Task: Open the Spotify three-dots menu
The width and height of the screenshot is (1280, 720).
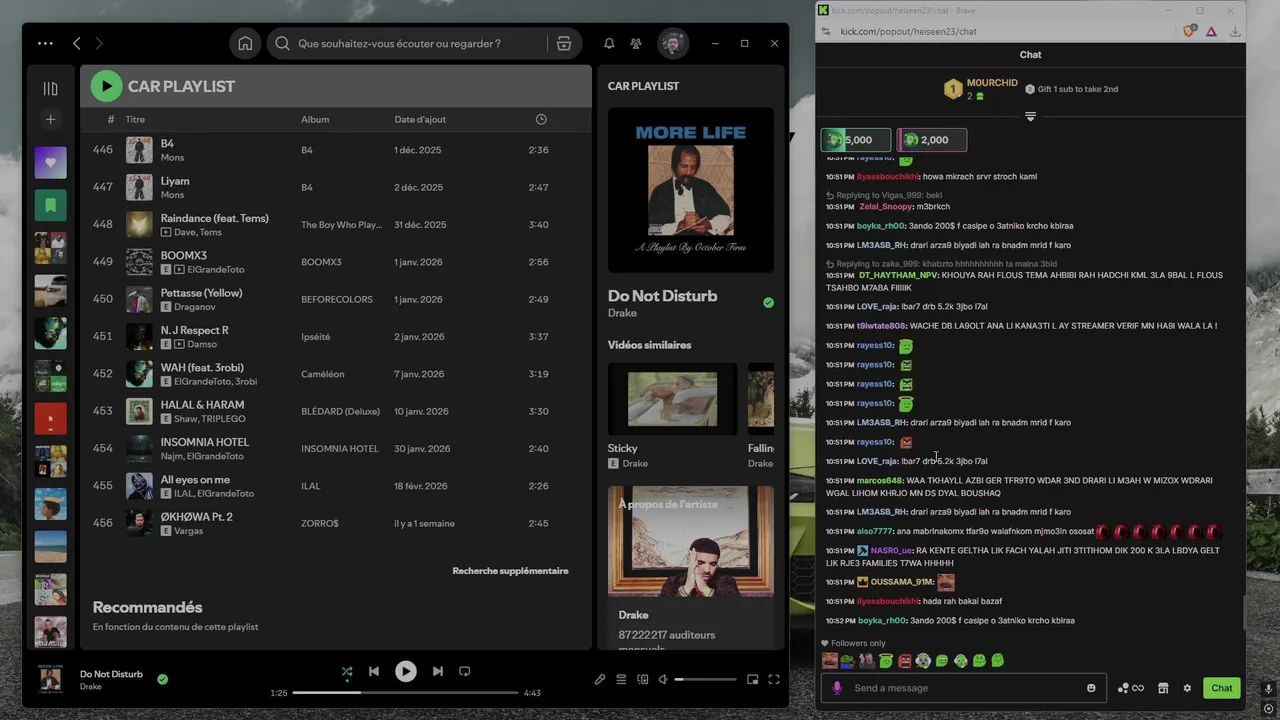Action: [45, 44]
